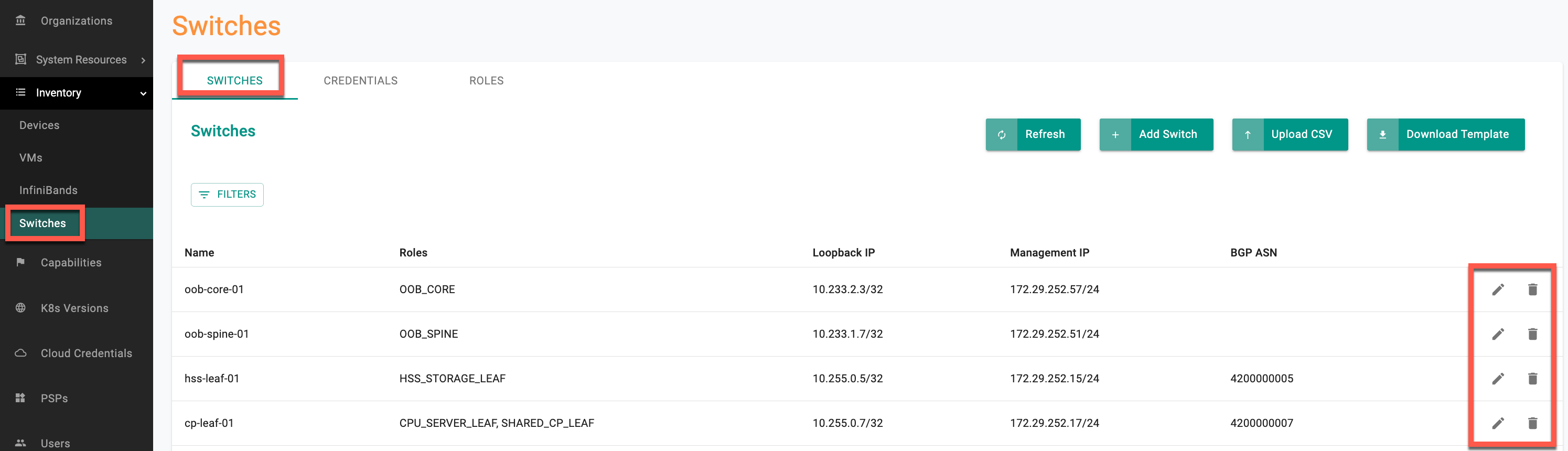Click the plus icon on Add Switch button
Screen dimensions: 1568x451
(1115, 134)
